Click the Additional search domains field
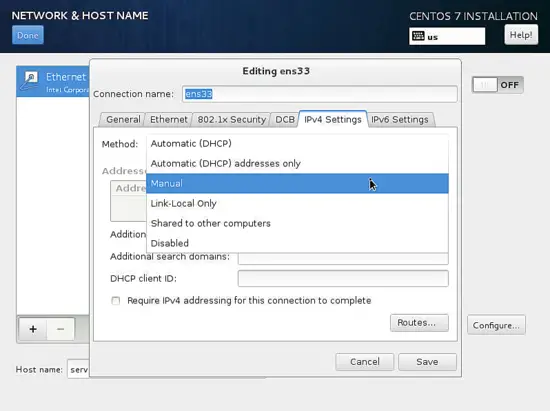Screen dimensions: 550x411 click(x=343, y=259)
